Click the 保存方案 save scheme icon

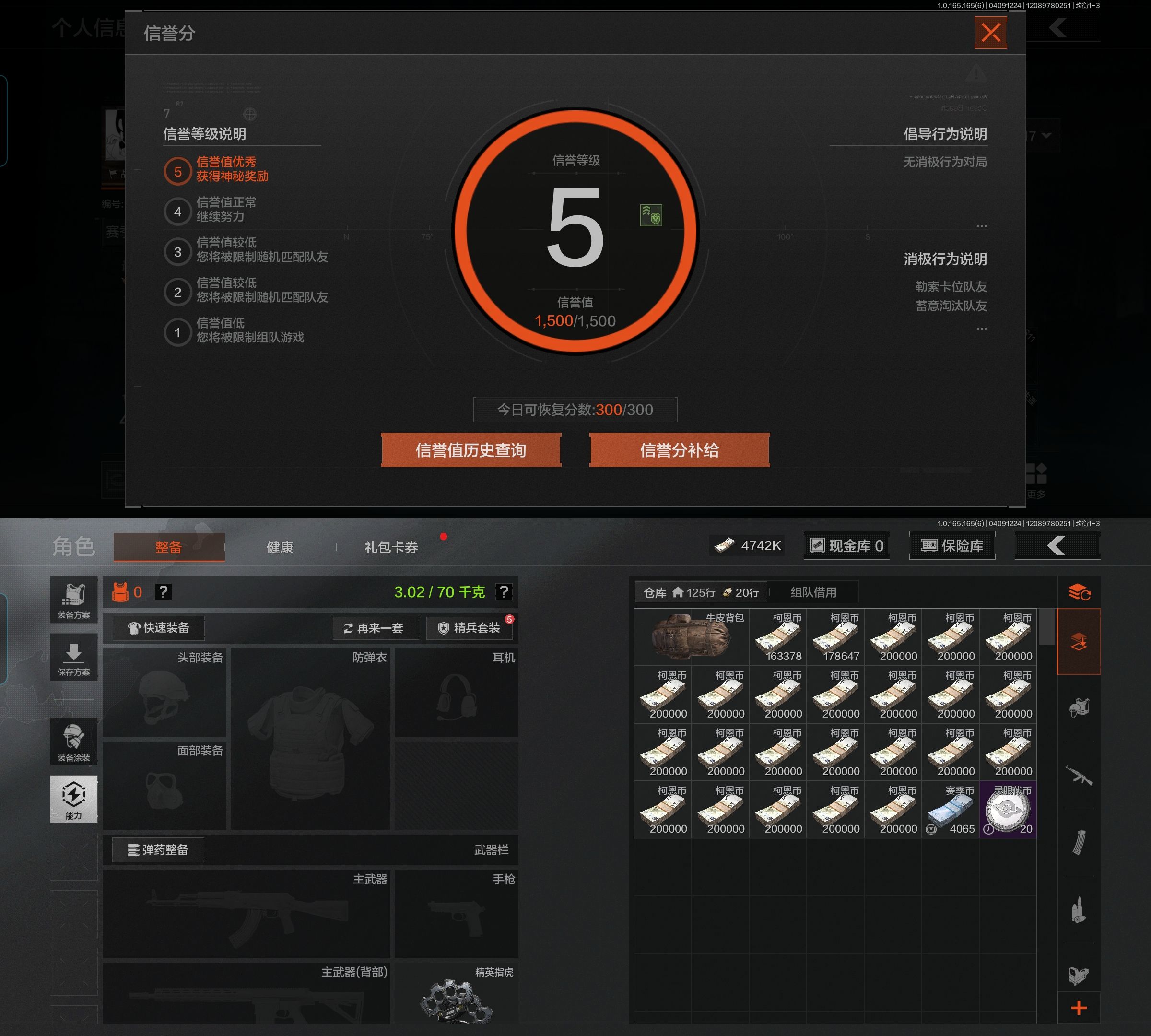click(73, 656)
